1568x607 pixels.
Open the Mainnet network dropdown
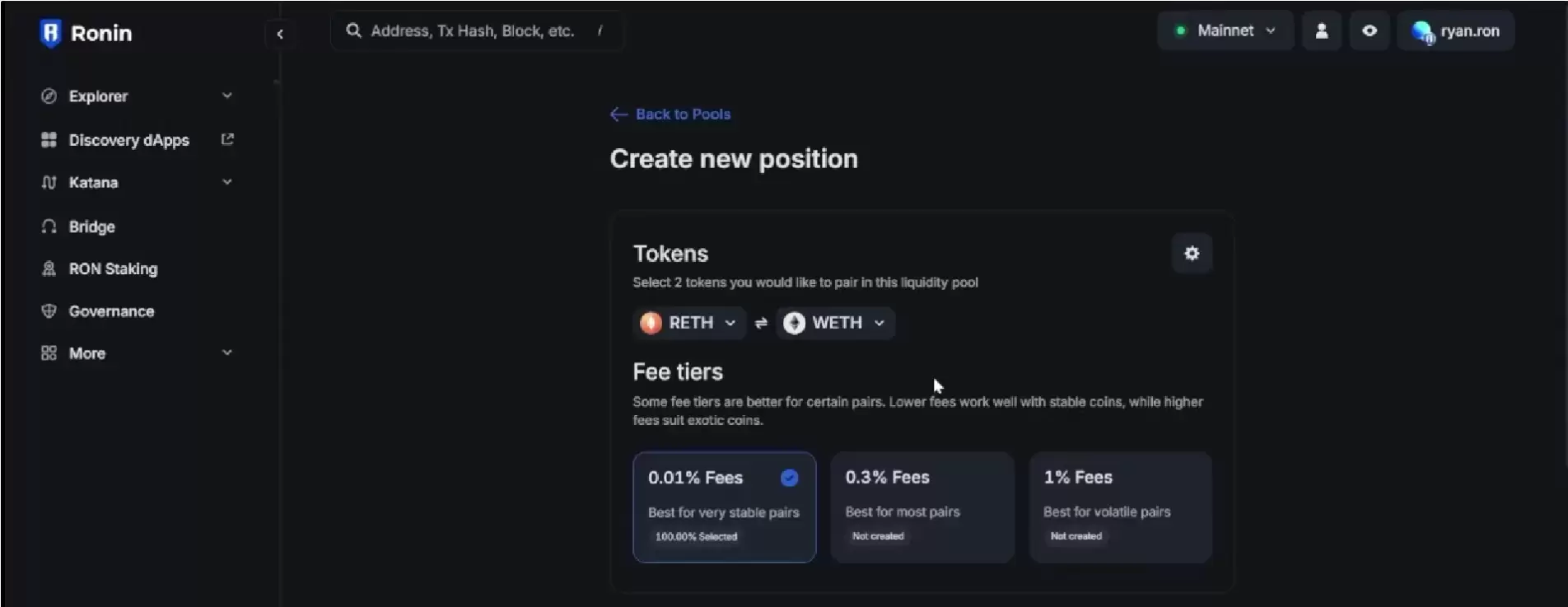pos(1225,31)
